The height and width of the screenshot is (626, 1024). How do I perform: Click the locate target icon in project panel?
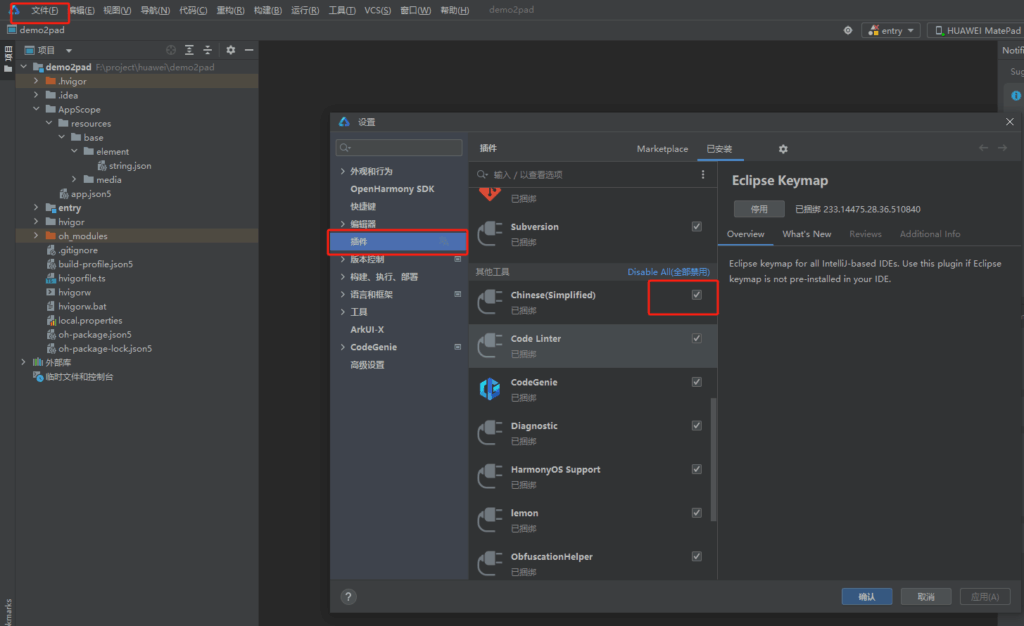point(171,50)
